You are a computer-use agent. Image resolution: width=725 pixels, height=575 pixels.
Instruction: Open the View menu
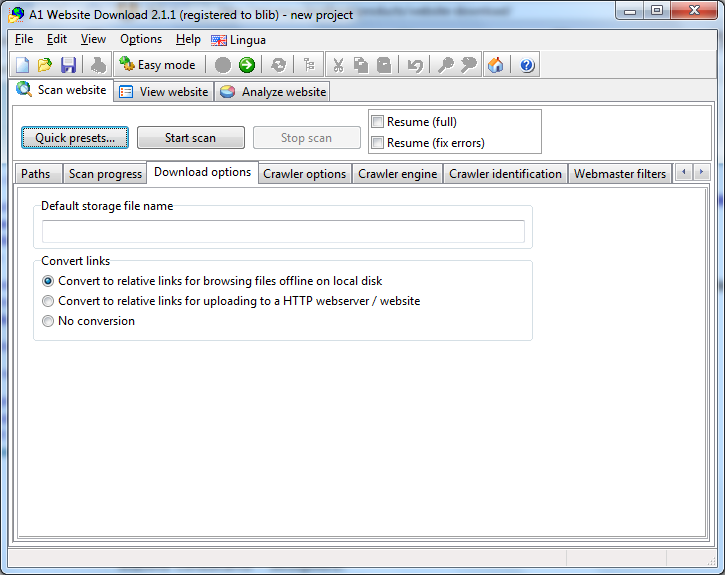click(93, 39)
